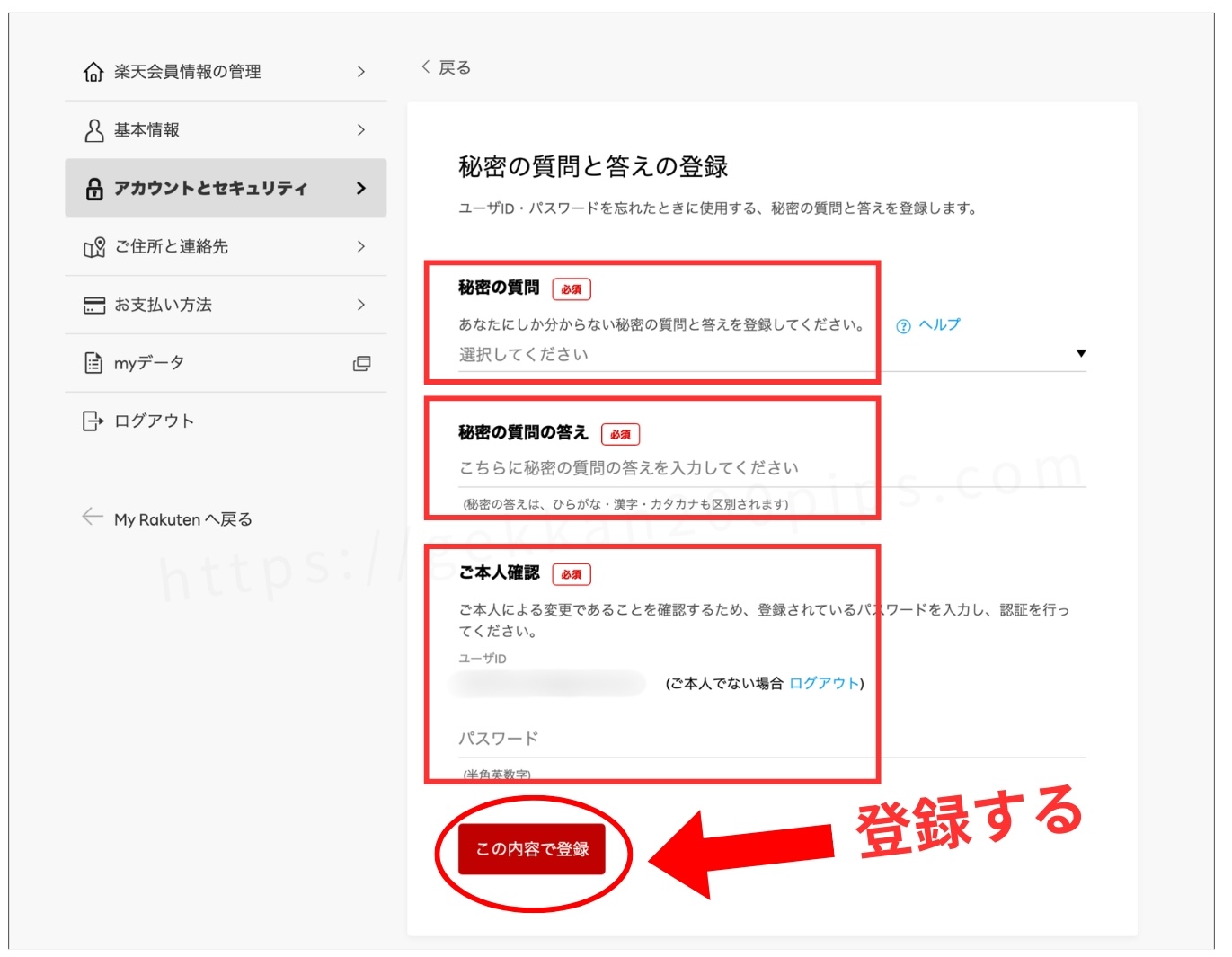Screen dimensions: 1232x957
Task: Click the person icon beside 基本情報
Action: (x=93, y=130)
